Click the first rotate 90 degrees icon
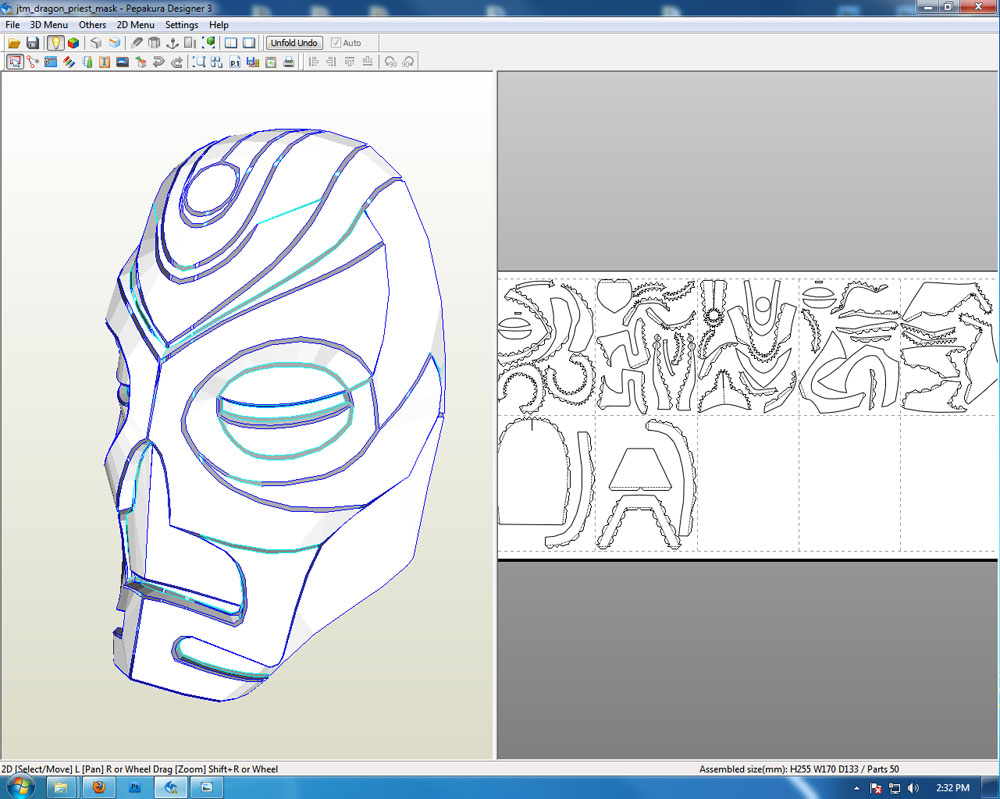The image size is (1000, 799). tap(390, 62)
